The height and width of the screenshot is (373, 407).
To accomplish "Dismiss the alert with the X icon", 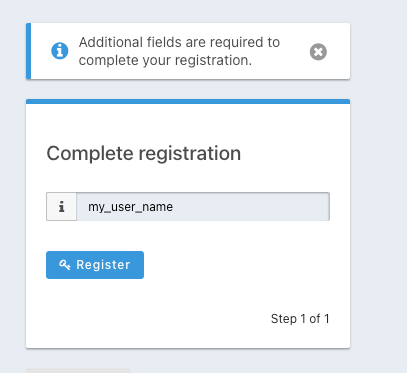I will (x=318, y=52).
